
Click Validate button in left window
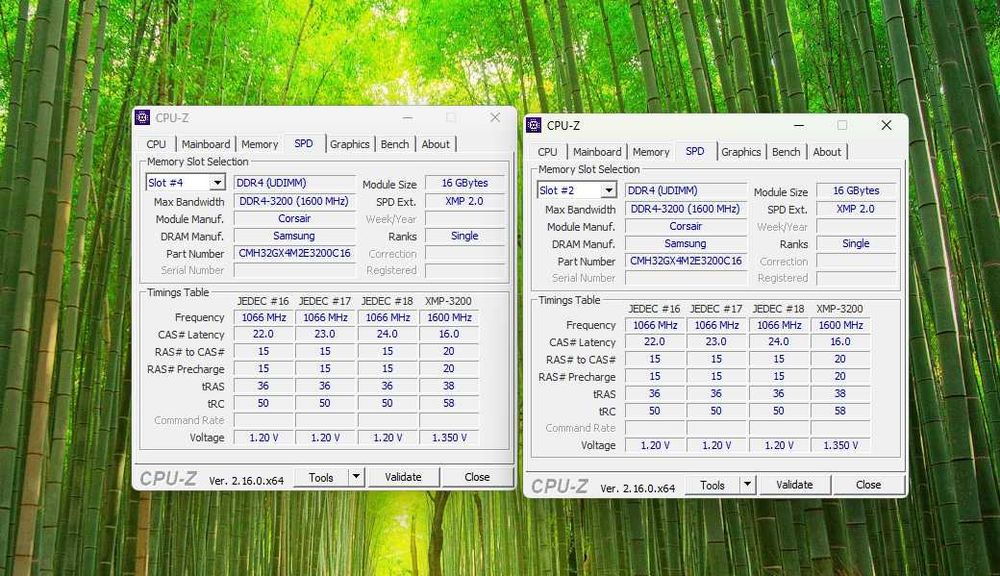point(403,476)
